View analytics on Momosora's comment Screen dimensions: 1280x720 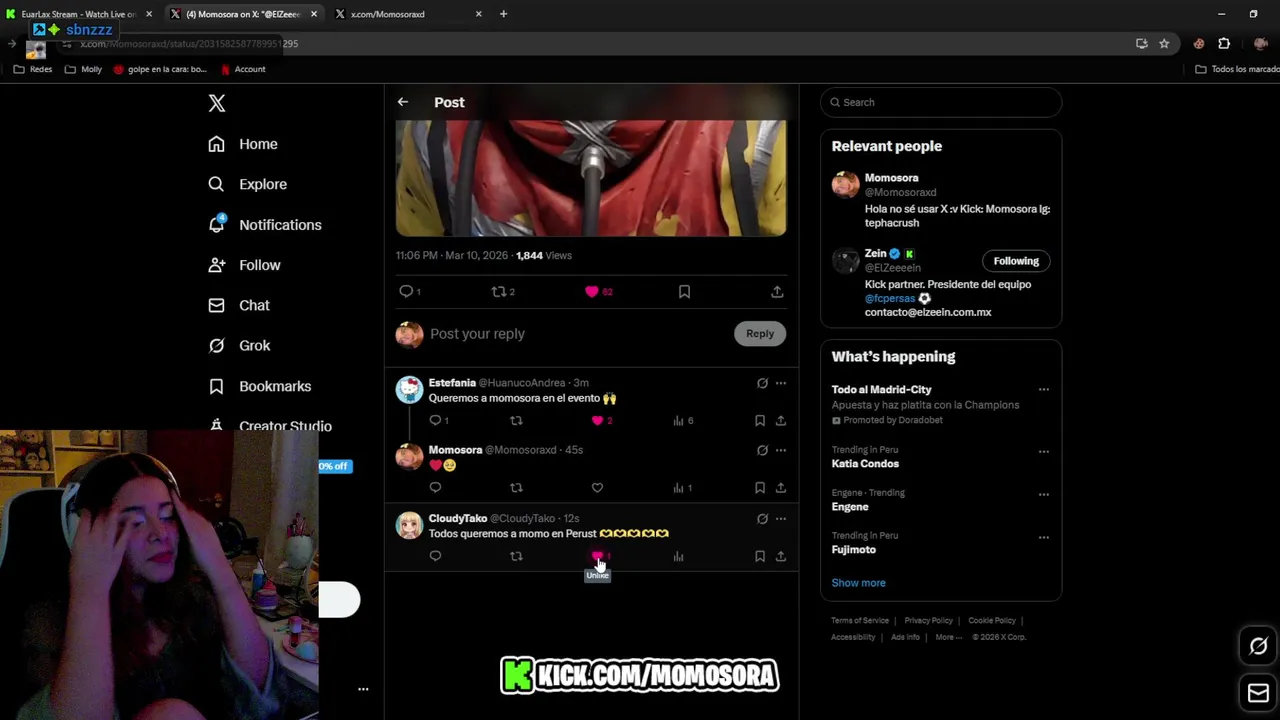coord(678,487)
